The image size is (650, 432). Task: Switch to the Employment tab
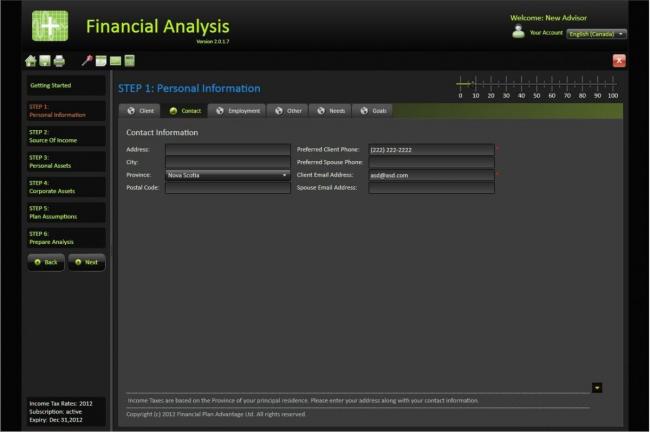click(238, 110)
